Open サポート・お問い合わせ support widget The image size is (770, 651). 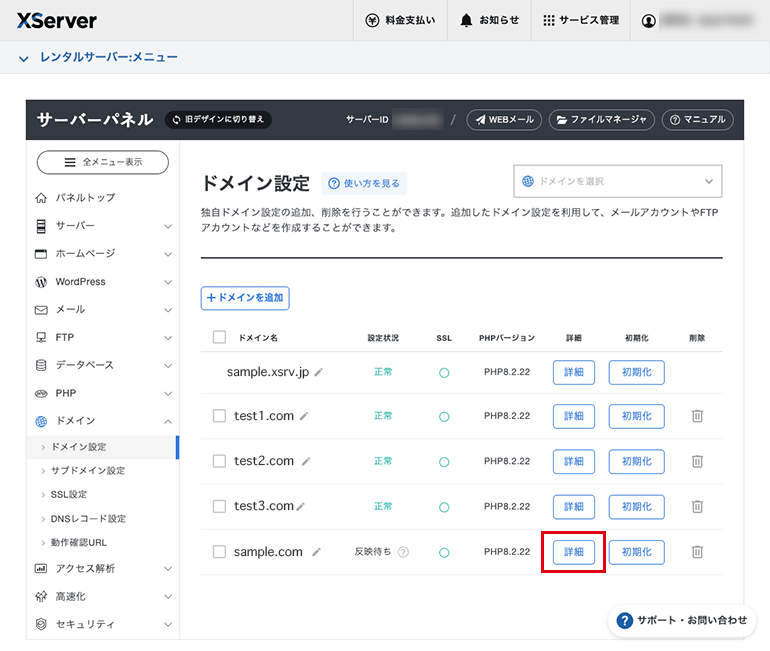click(x=682, y=621)
